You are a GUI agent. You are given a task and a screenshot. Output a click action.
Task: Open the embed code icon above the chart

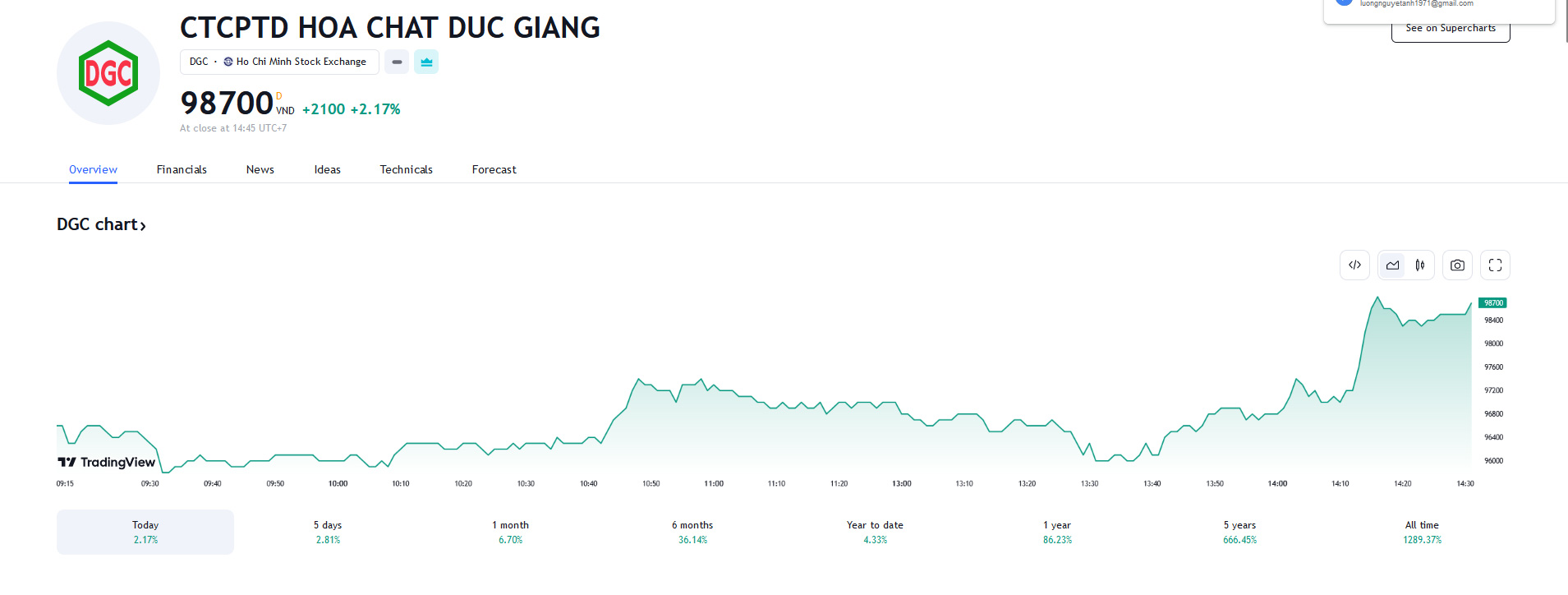[x=1354, y=265]
